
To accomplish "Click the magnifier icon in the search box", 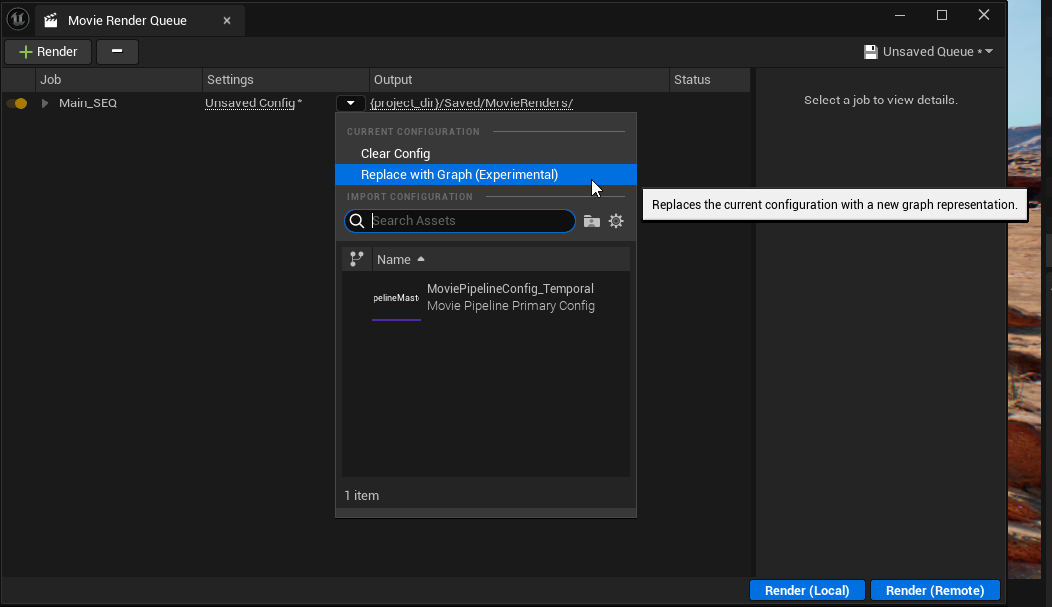I will pyautogui.click(x=357, y=221).
